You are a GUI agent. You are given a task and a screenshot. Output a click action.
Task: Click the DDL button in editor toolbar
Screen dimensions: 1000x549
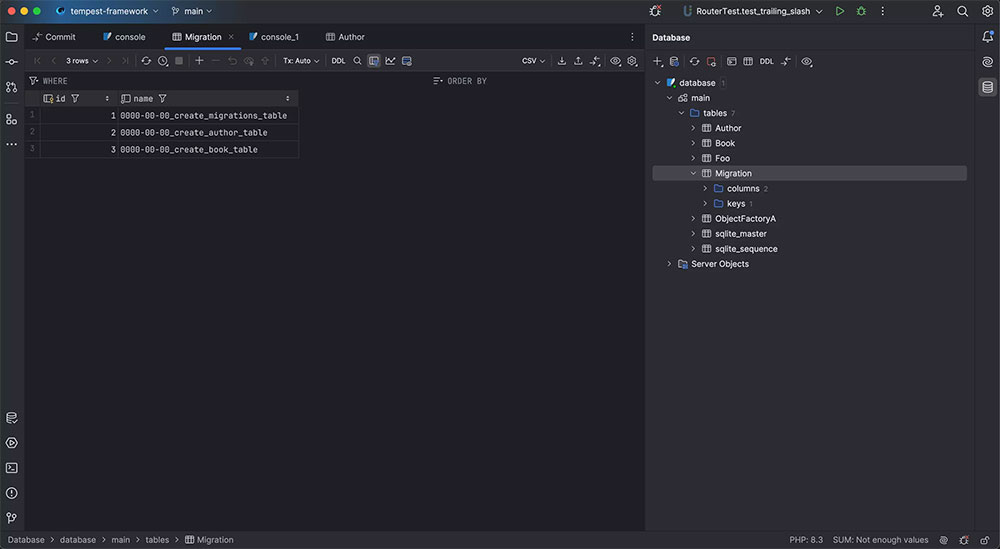point(338,61)
